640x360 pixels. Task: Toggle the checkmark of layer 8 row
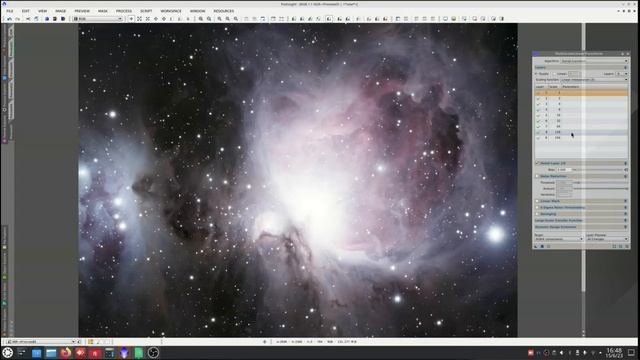tap(538, 132)
